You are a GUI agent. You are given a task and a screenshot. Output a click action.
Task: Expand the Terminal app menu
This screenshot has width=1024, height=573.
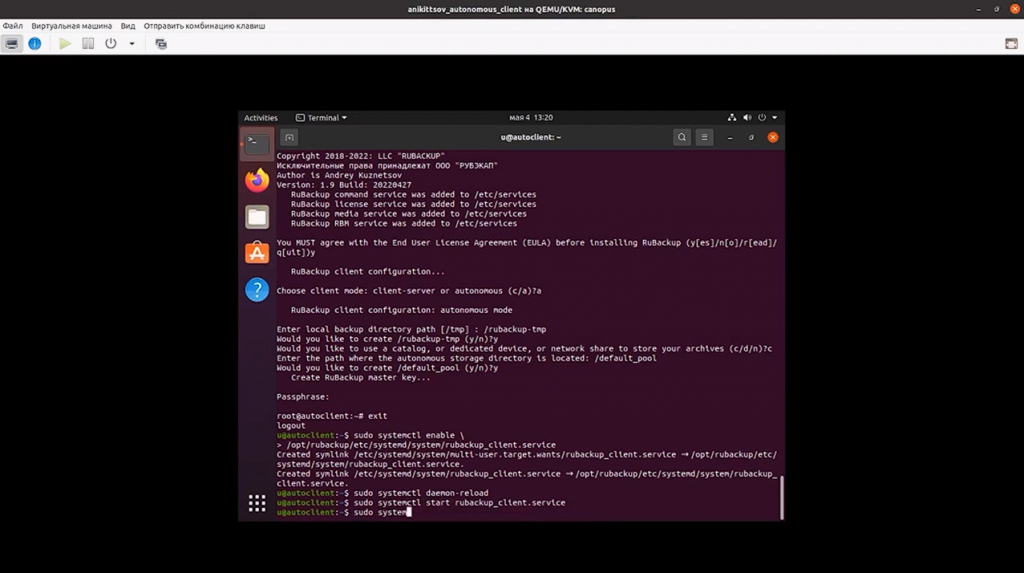click(x=321, y=118)
